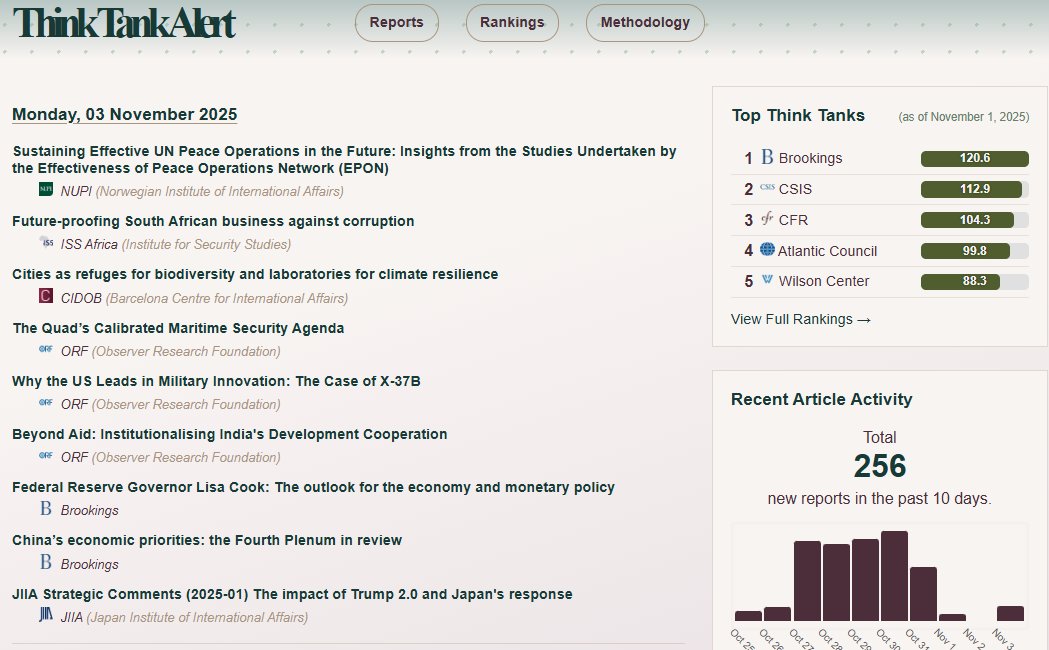This screenshot has width=1049, height=650.
Task: Click ORF logo beside Quad's Maritime article
Action: click(45, 349)
